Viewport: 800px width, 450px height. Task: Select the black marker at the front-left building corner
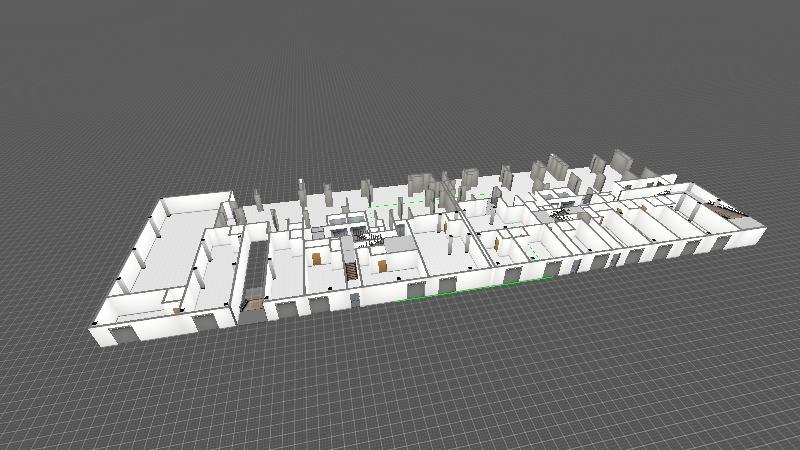pos(94,324)
